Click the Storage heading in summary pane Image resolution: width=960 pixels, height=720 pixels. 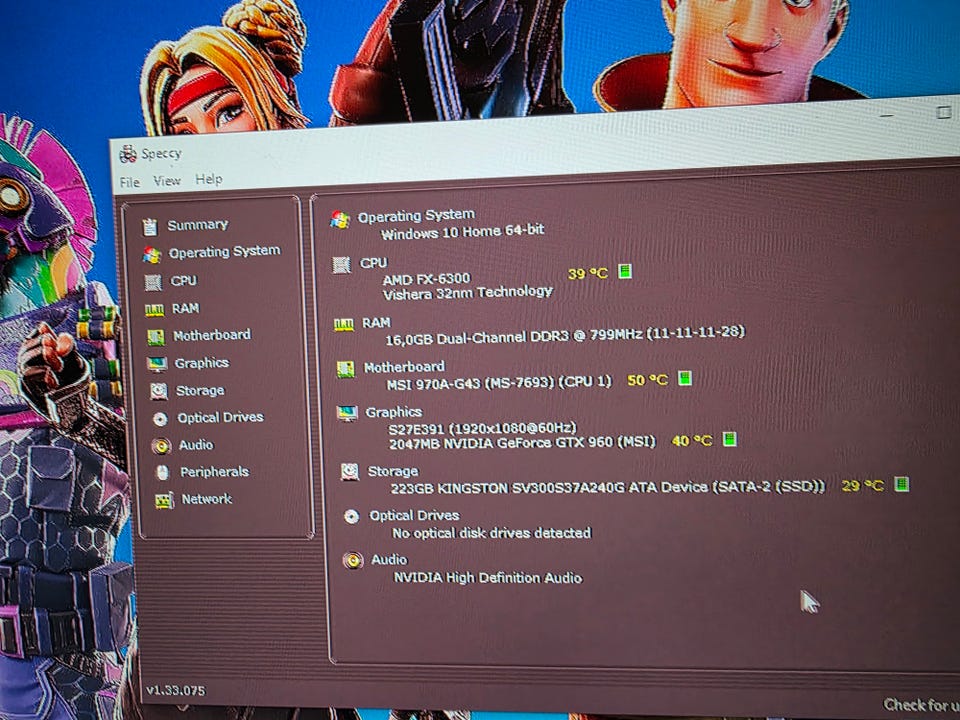tap(392, 471)
